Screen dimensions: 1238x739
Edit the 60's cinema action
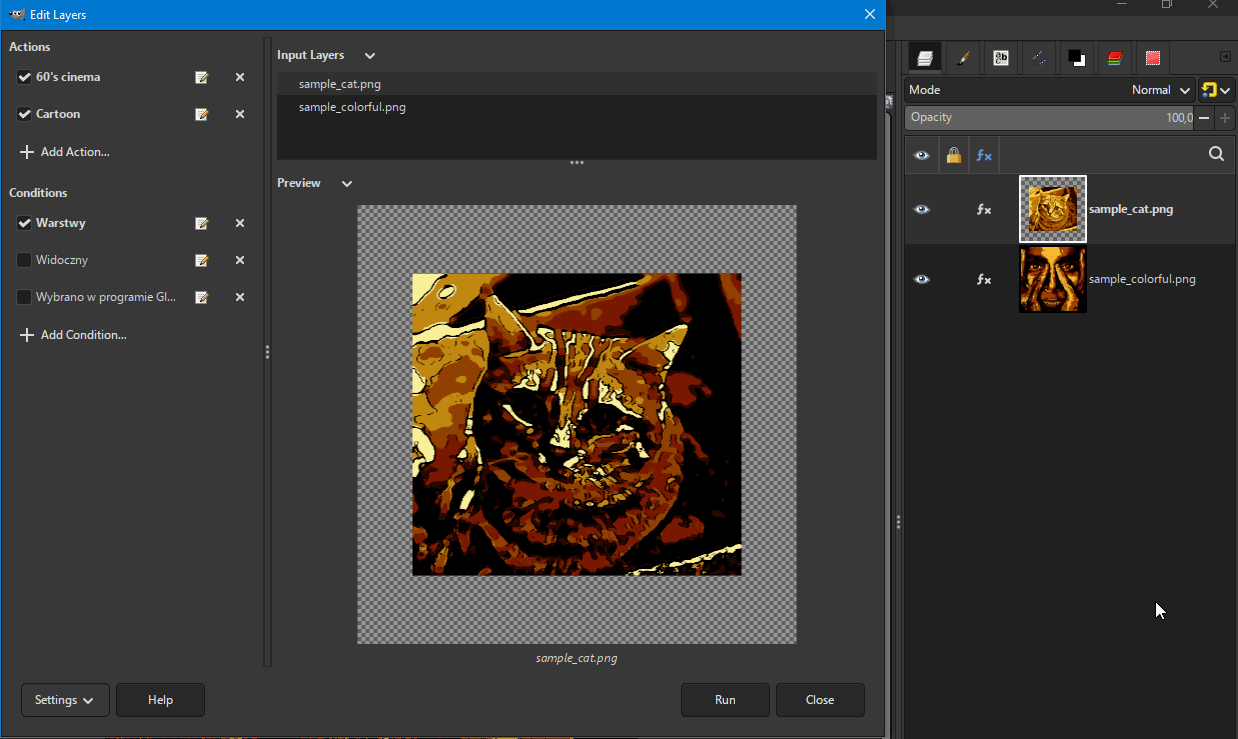[x=202, y=77]
